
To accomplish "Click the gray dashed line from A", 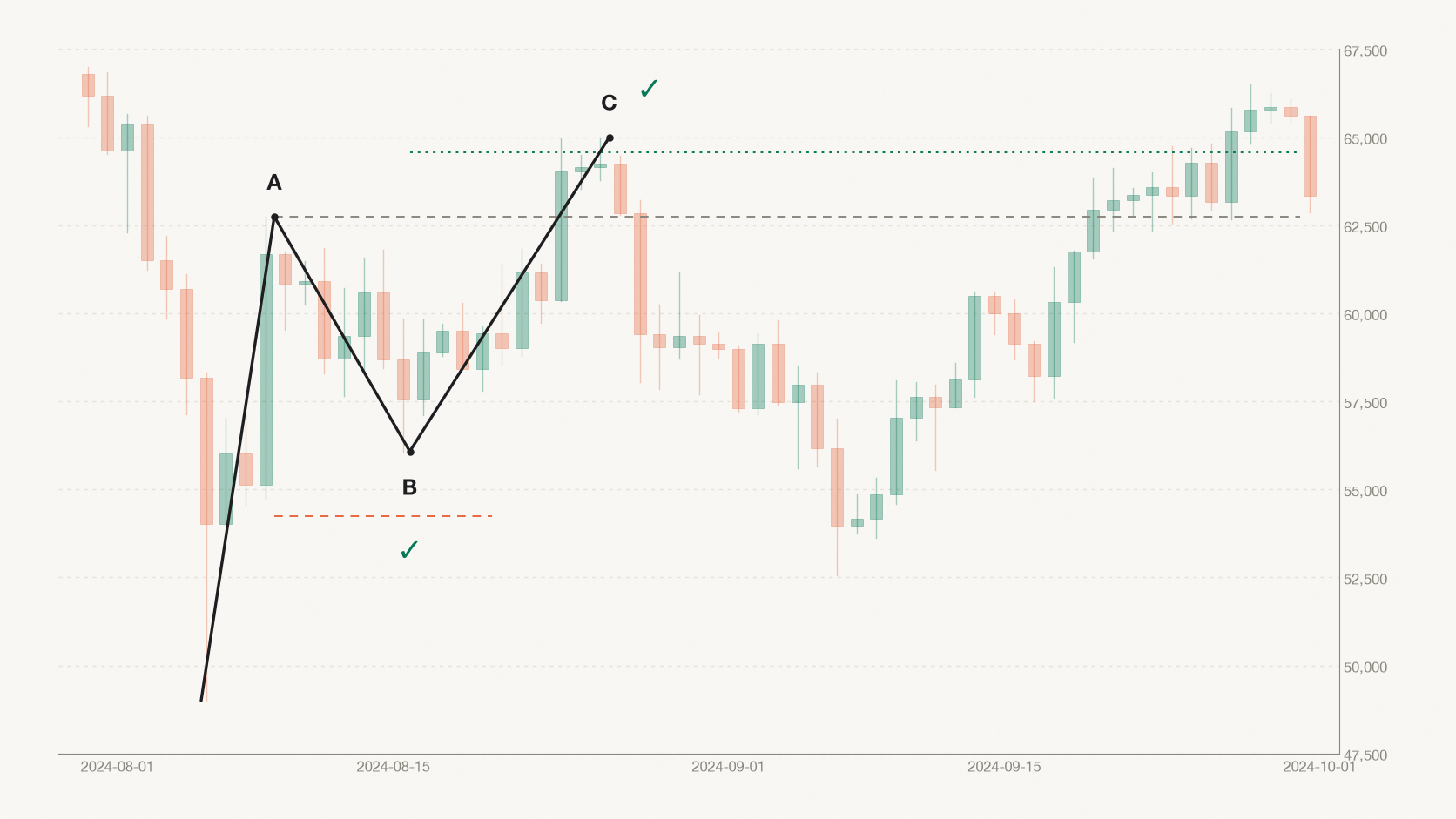I will [787, 217].
